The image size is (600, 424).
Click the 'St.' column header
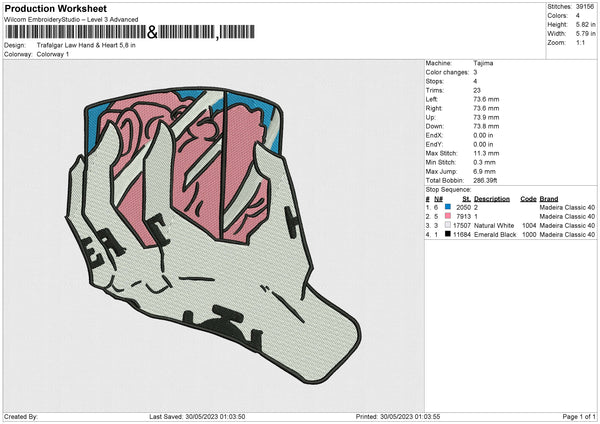pyautogui.click(x=466, y=199)
